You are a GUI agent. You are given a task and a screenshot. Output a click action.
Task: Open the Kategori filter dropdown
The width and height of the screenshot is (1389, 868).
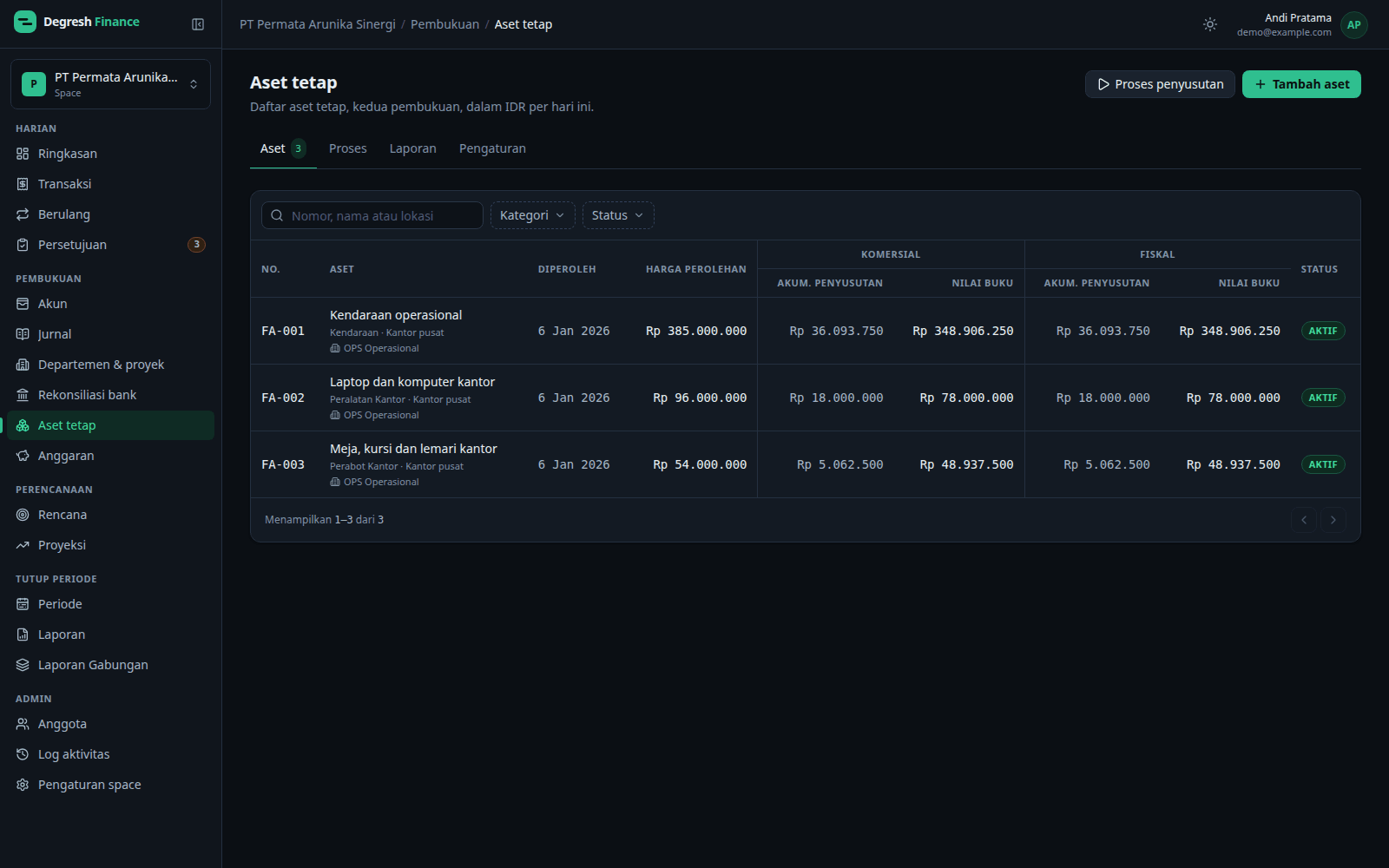tap(532, 215)
